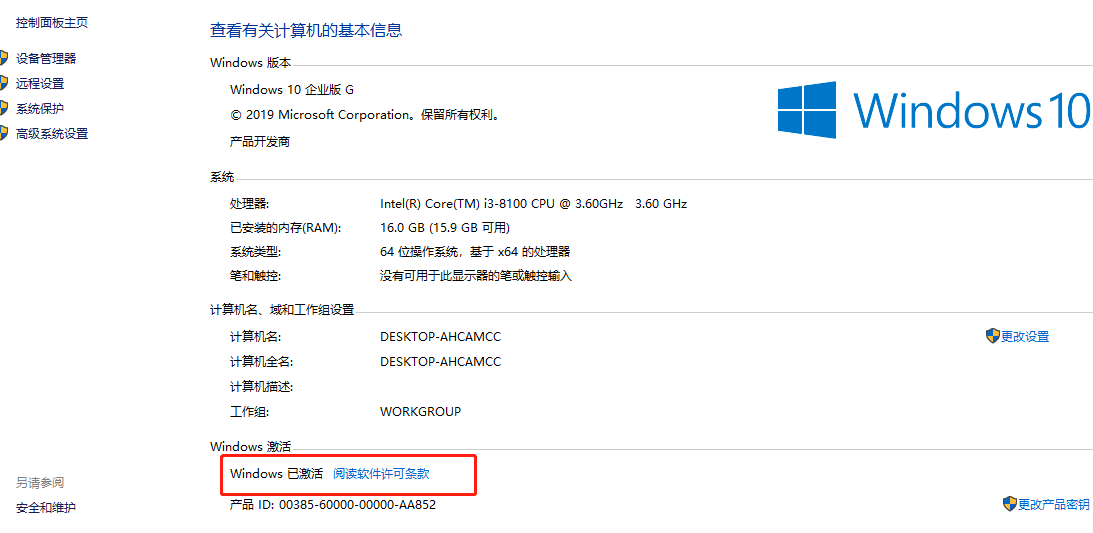The height and width of the screenshot is (533, 1093).
Task: Click the shield icon beside 远程设置
Action: coord(3,84)
